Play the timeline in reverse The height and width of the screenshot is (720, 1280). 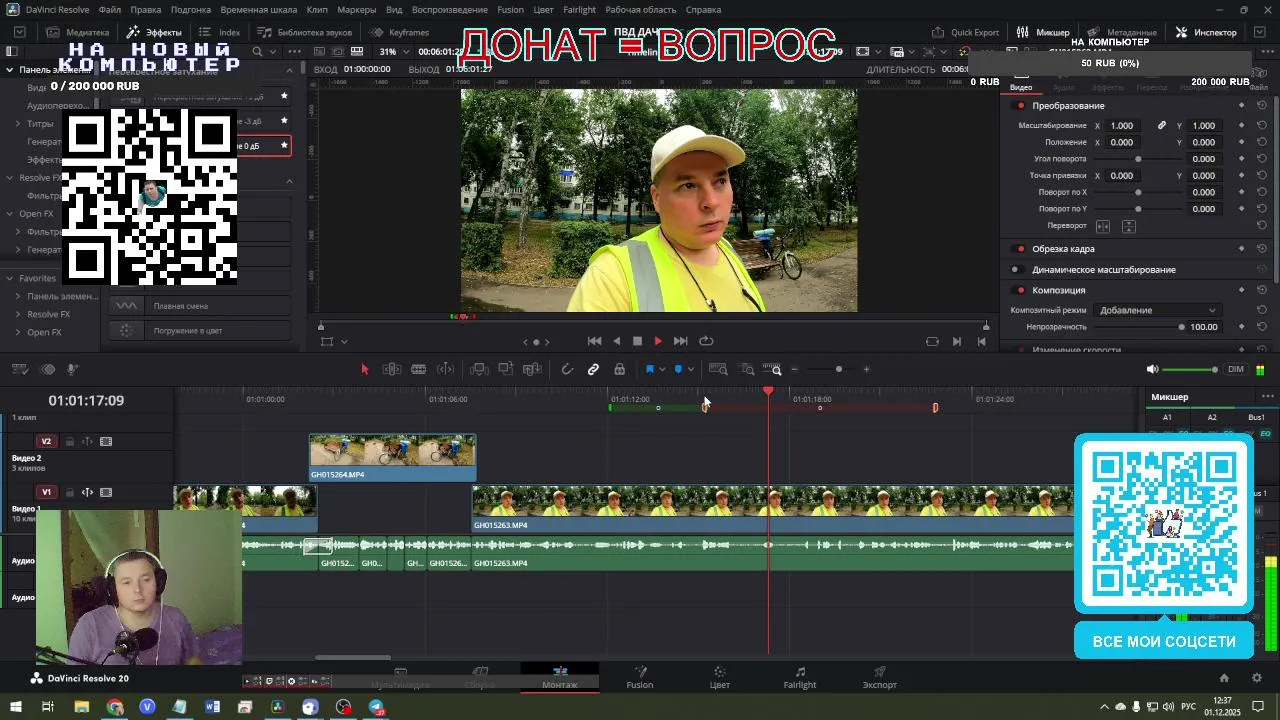tap(616, 341)
